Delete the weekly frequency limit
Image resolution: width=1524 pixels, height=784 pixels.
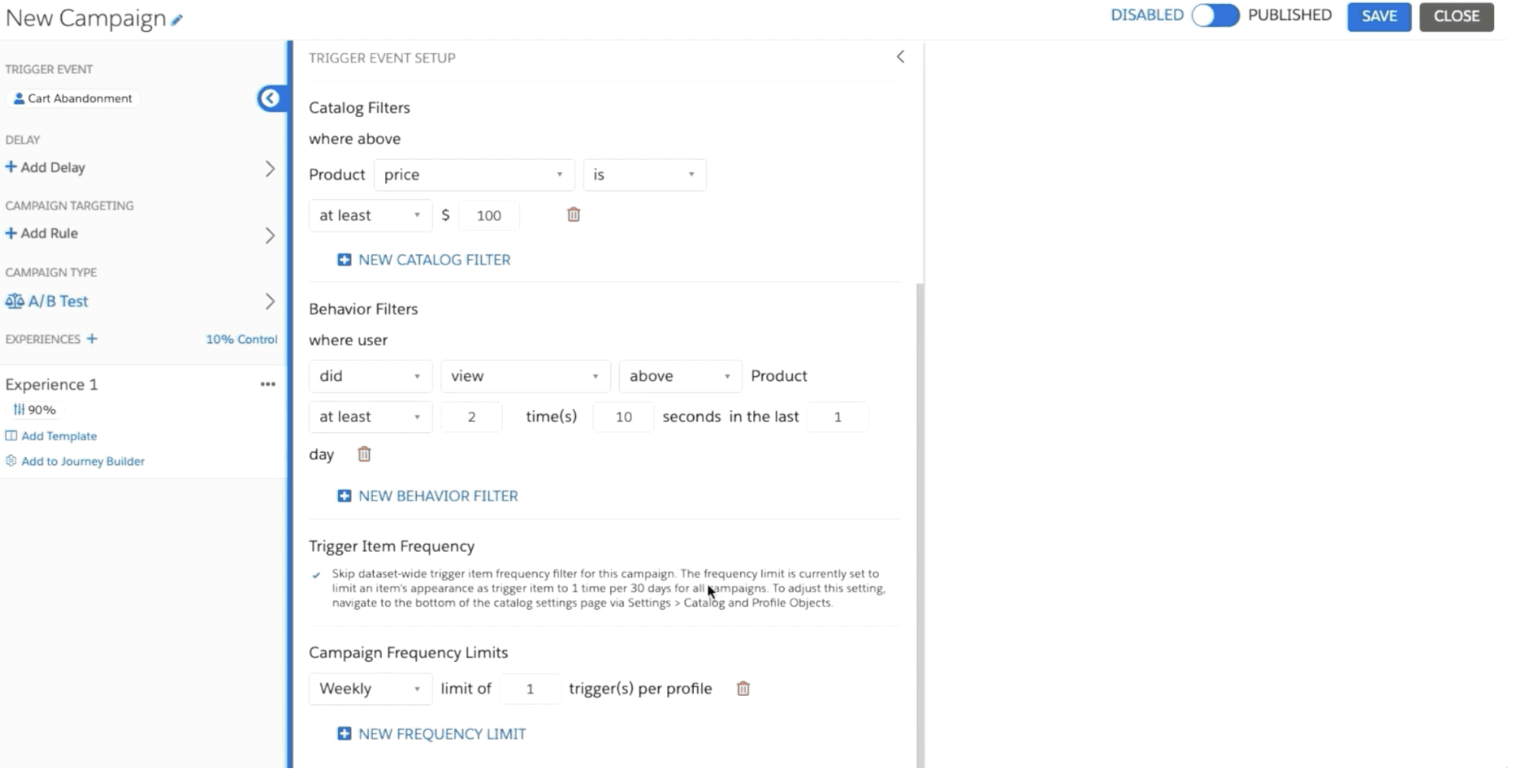pos(743,688)
